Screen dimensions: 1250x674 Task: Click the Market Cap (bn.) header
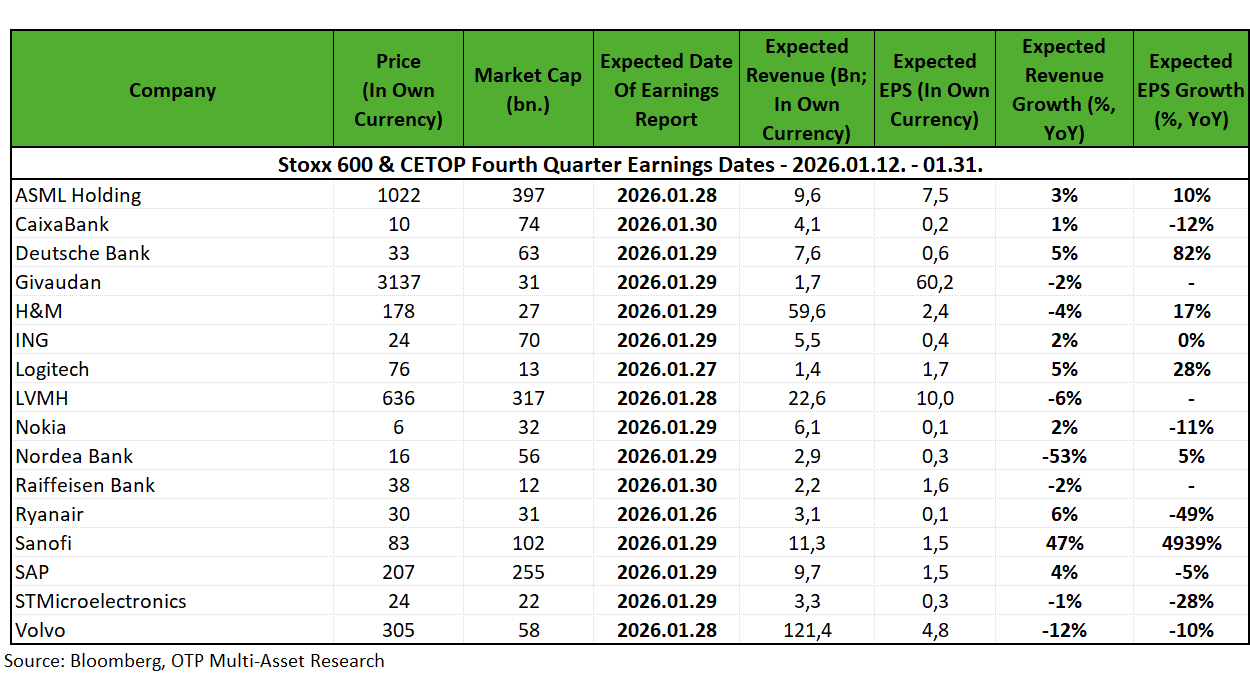528,90
